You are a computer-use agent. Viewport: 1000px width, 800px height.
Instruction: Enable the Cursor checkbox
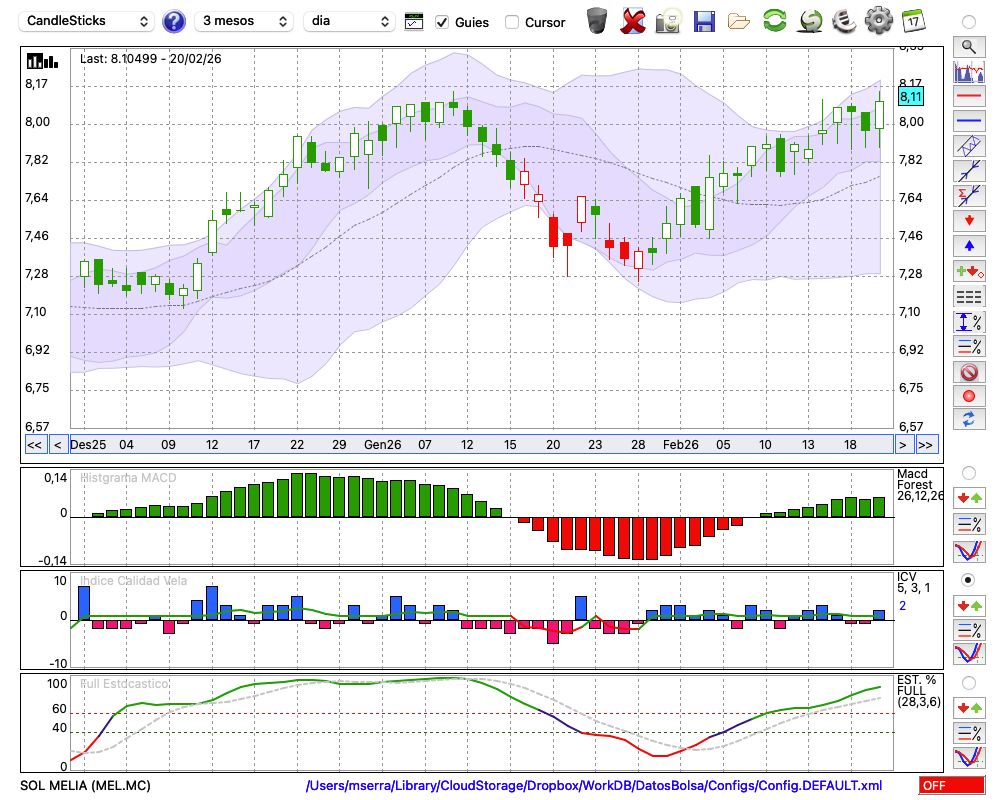tap(512, 22)
